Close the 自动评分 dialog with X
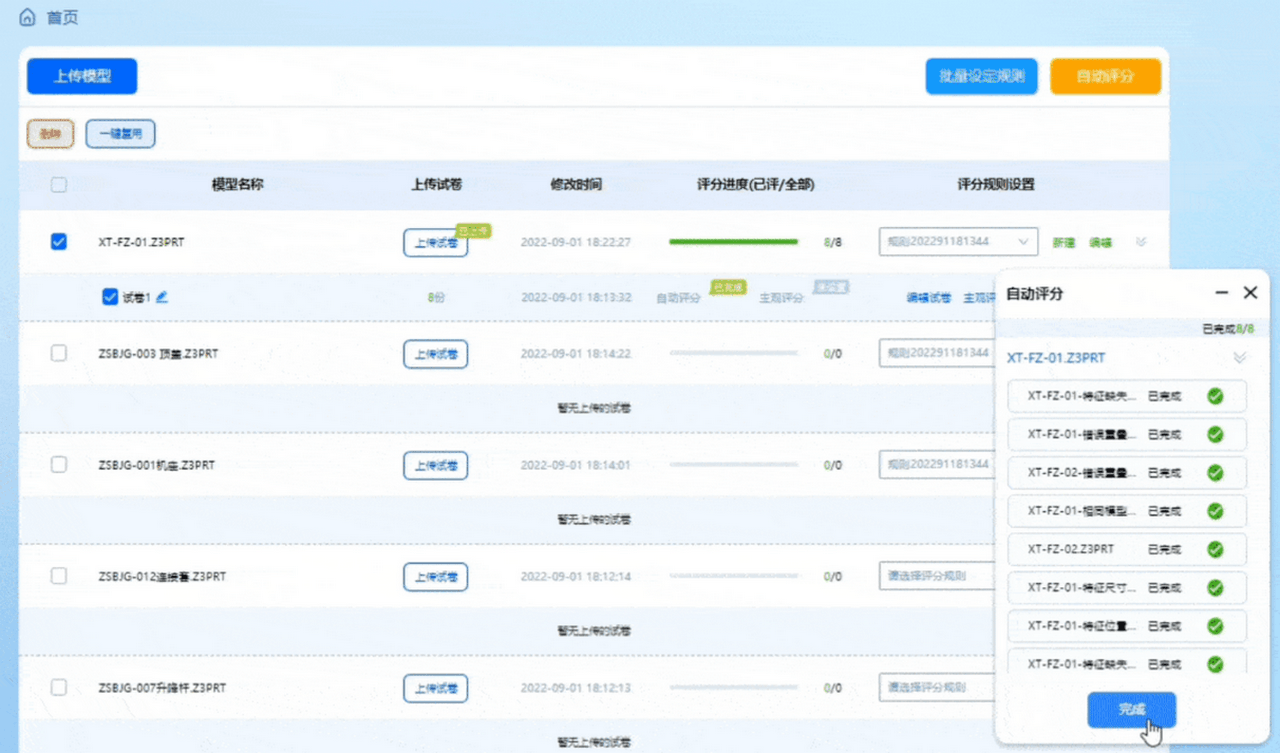The image size is (1280, 753). point(1250,293)
